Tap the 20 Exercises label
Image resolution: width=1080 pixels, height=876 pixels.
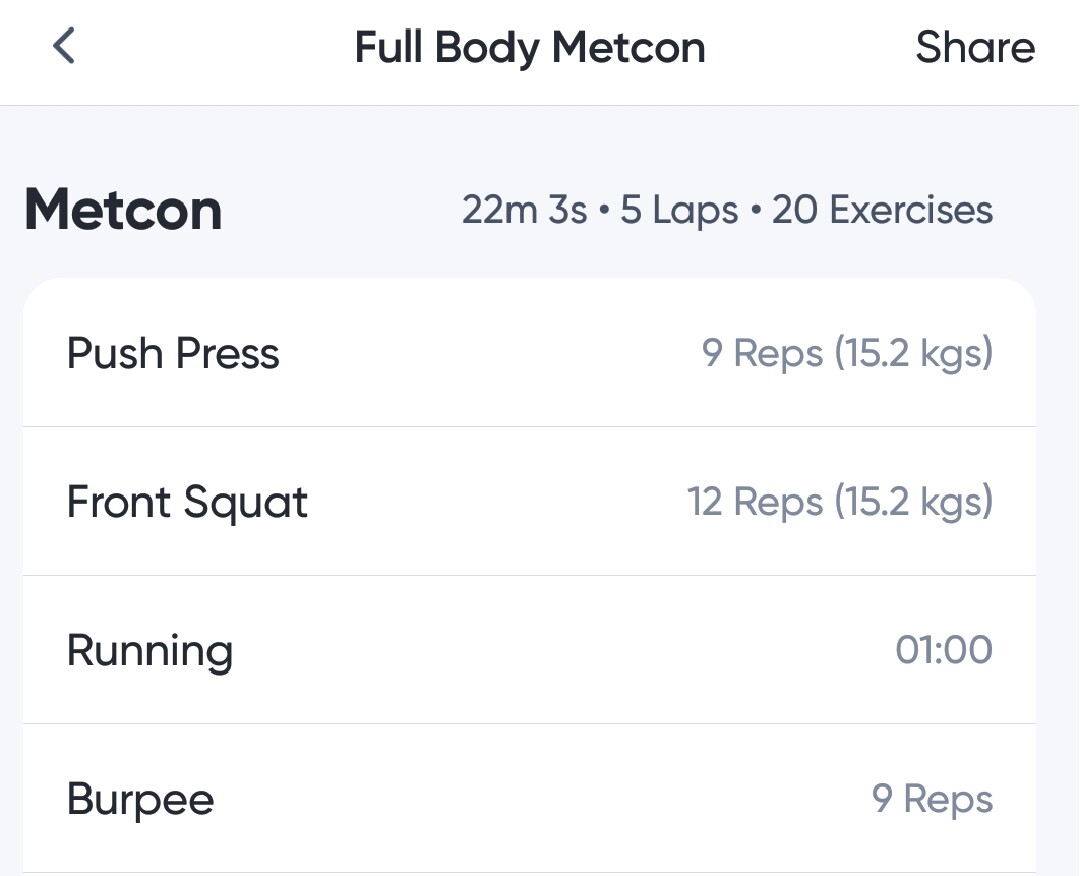pyautogui.click(x=882, y=211)
